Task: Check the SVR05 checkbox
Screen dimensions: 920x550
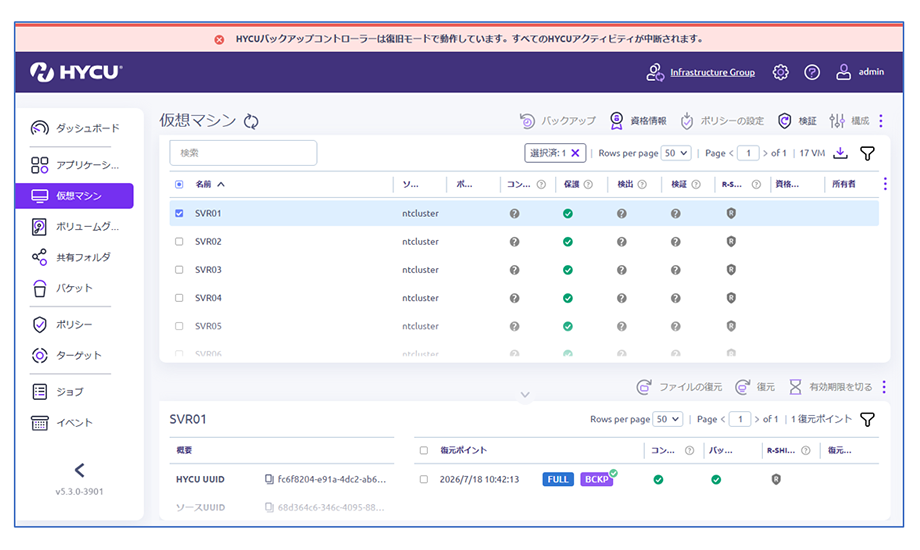Action: click(179, 326)
